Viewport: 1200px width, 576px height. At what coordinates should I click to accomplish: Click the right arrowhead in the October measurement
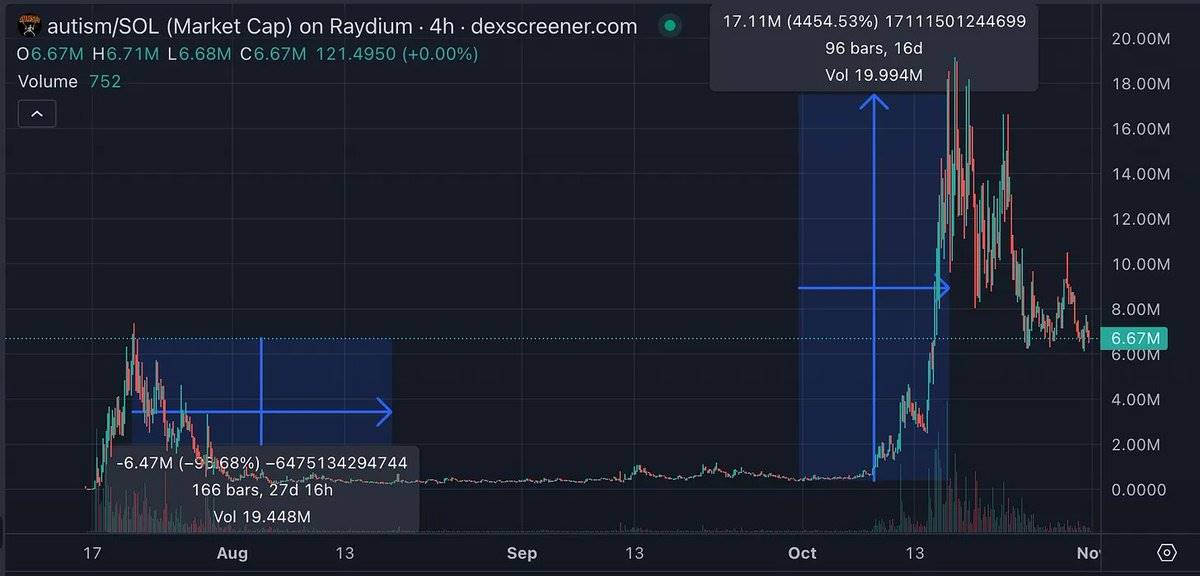(942, 288)
